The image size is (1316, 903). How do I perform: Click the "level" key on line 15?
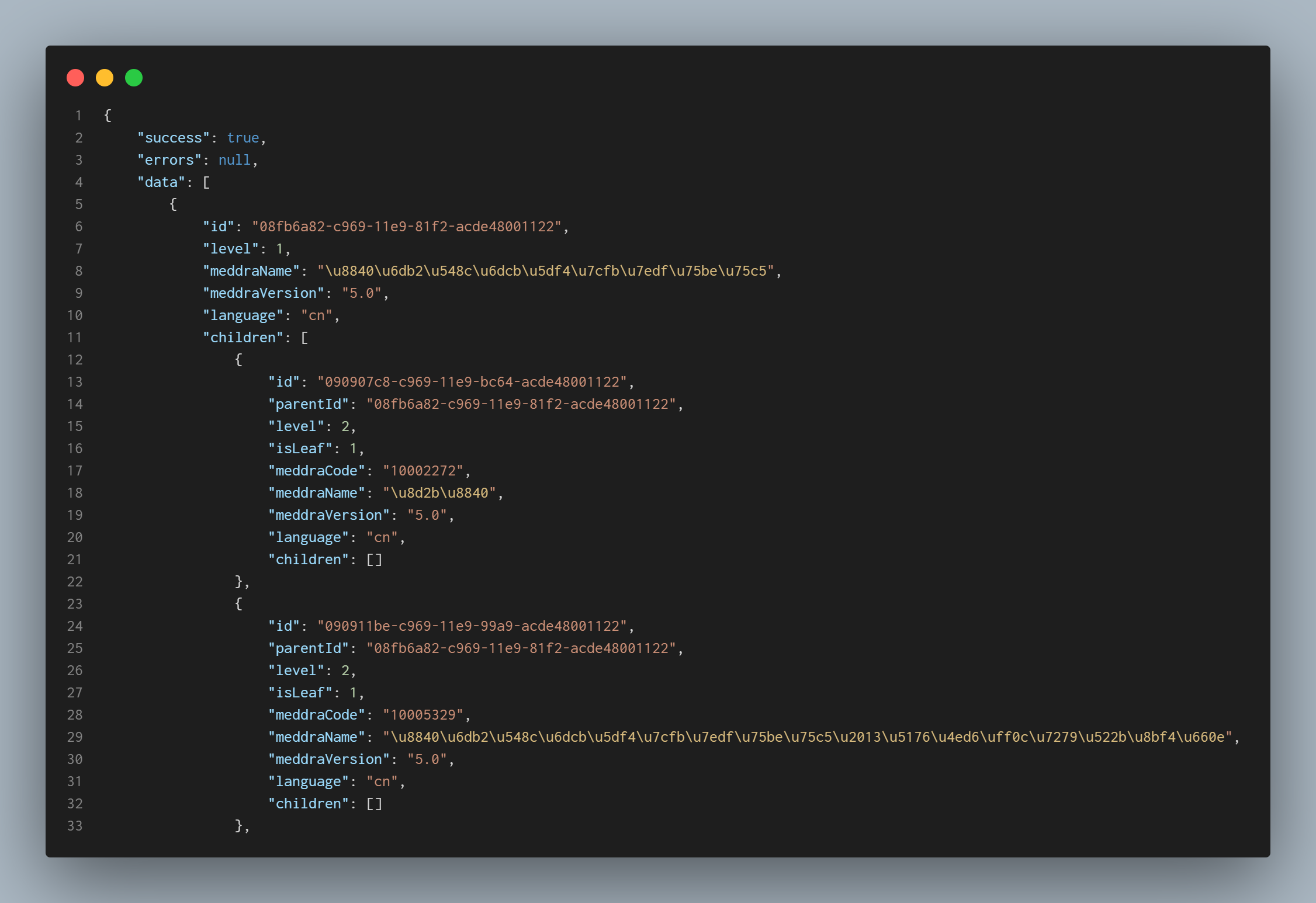pos(296,426)
